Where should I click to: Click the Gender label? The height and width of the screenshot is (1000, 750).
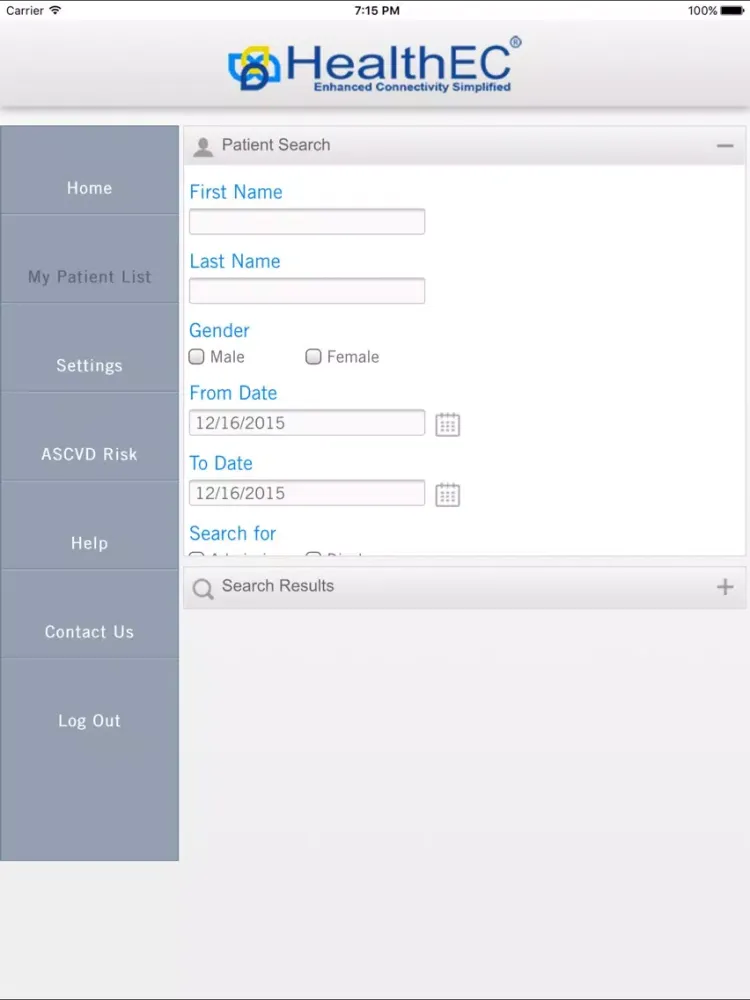pyautogui.click(x=219, y=330)
